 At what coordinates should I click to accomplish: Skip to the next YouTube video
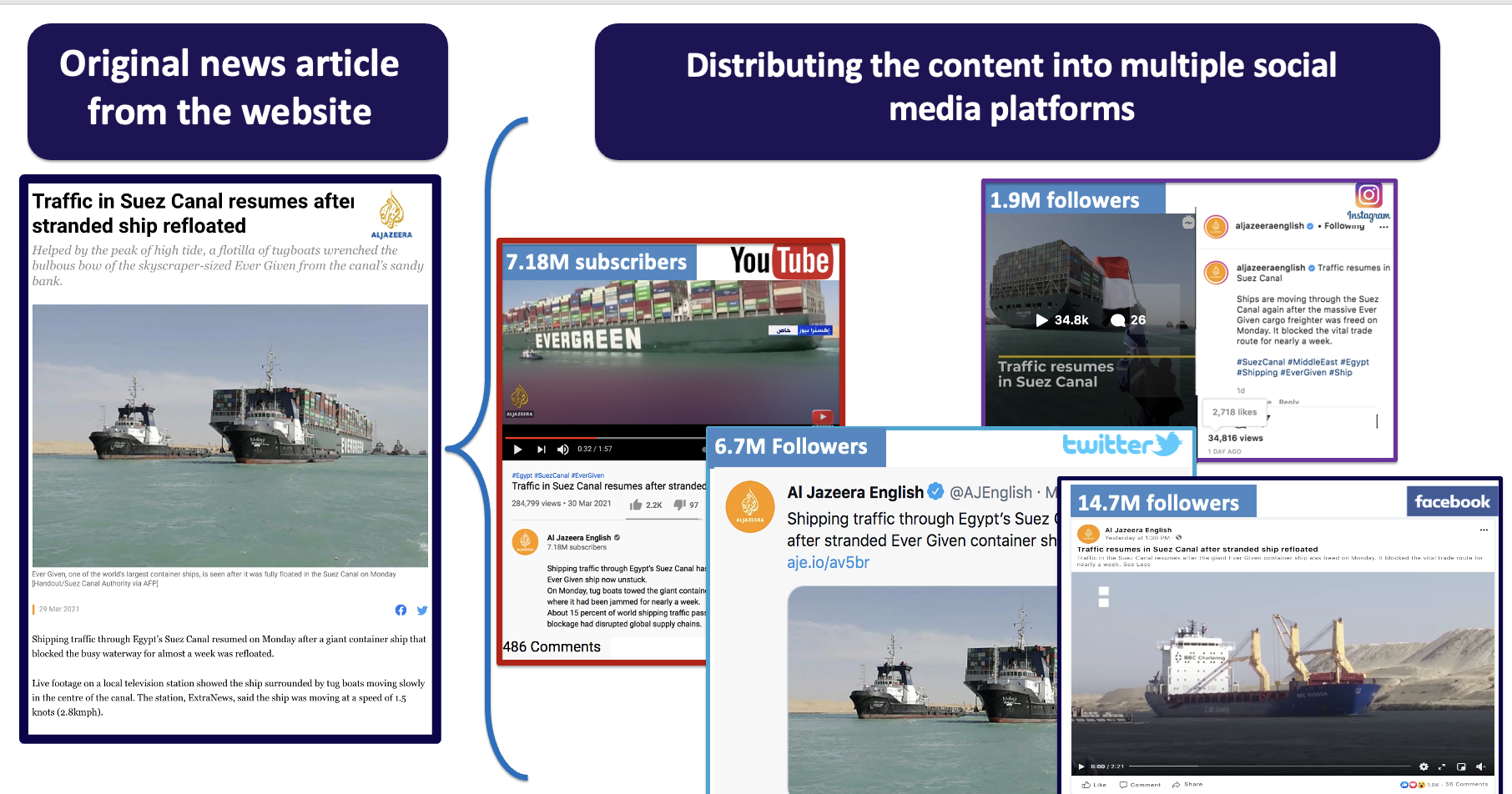542,449
